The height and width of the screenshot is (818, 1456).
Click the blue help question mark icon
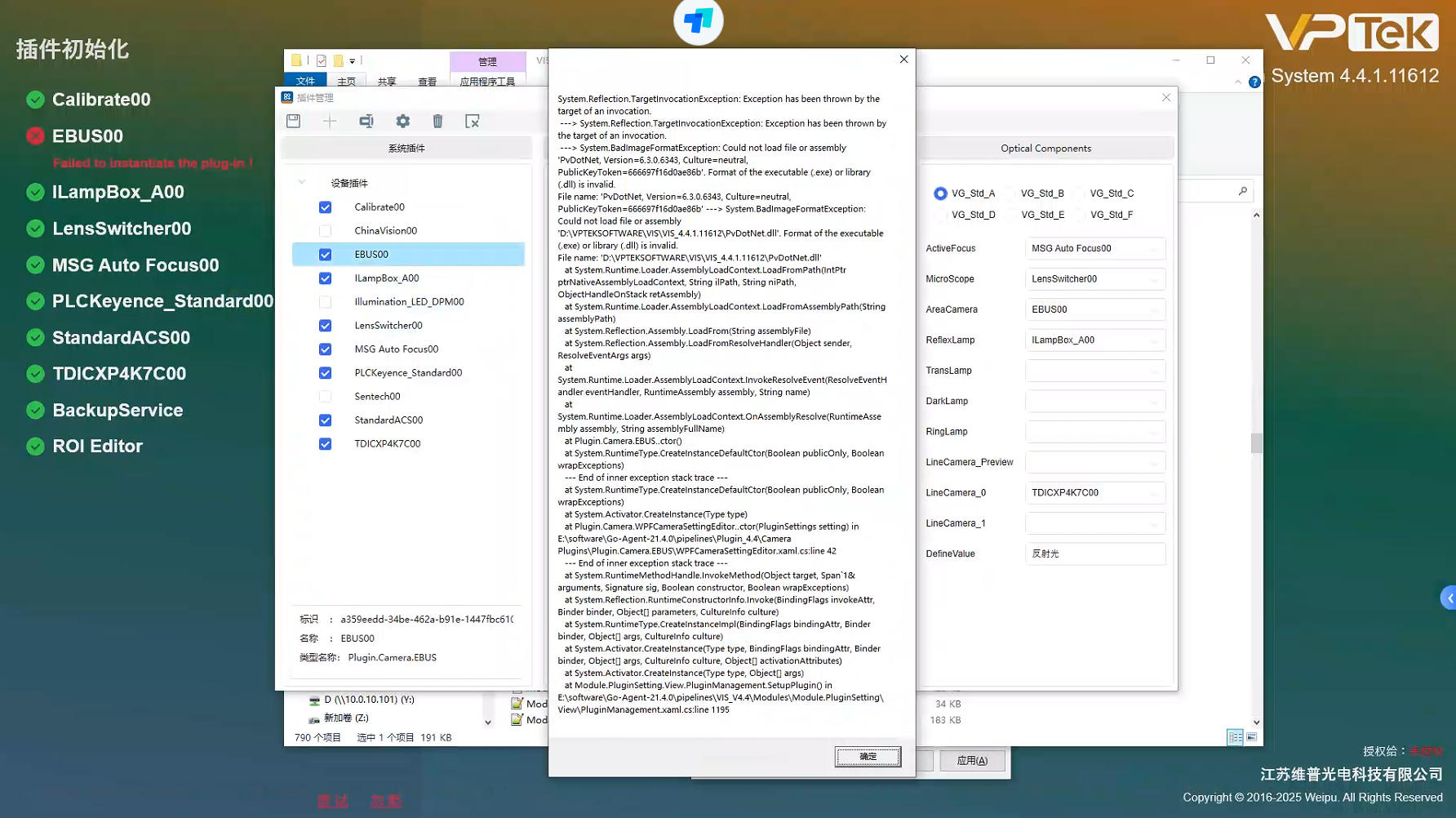click(1254, 82)
